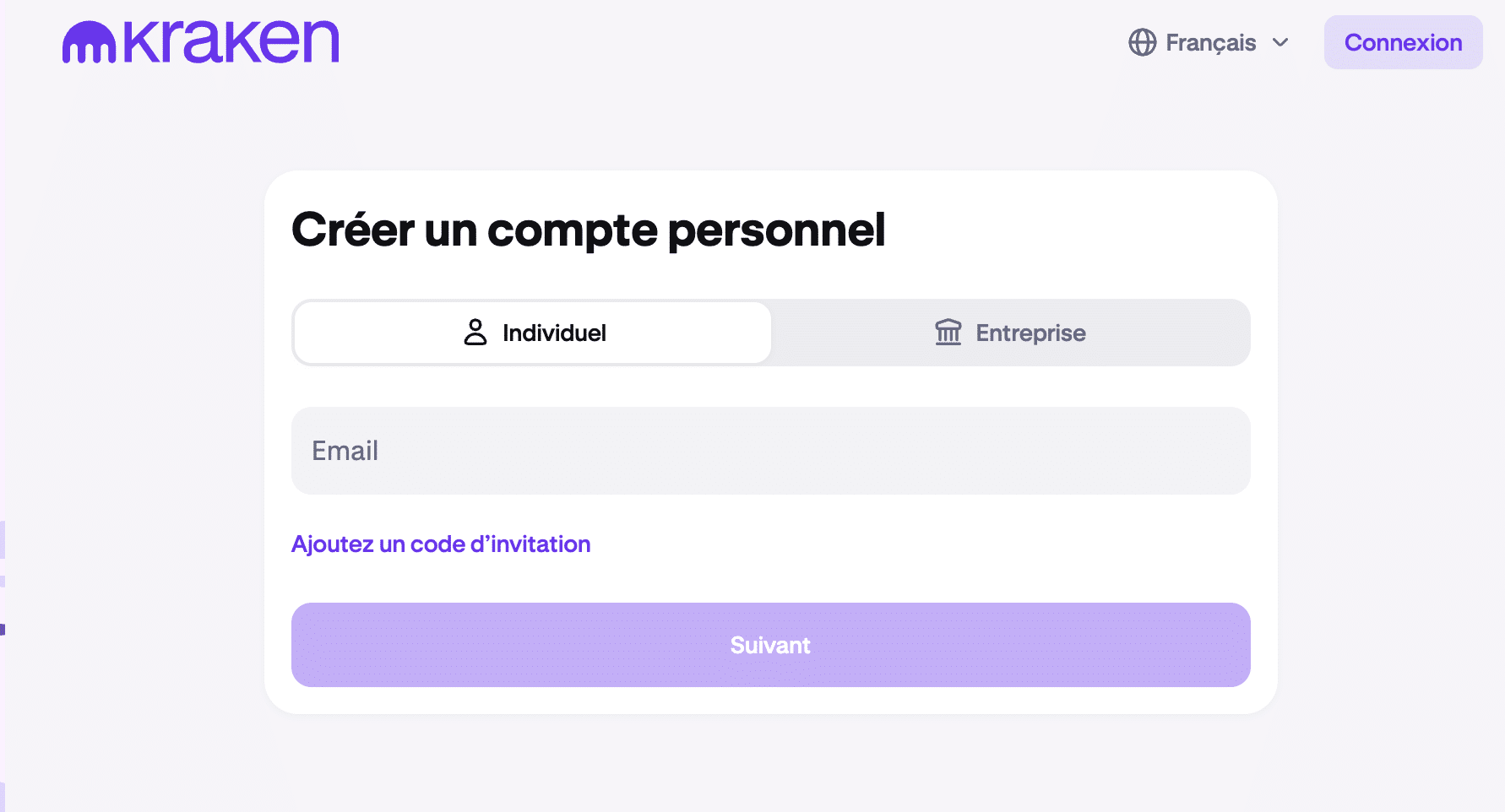Click the Connexion button
The height and width of the screenshot is (812, 1505).
(x=1402, y=42)
